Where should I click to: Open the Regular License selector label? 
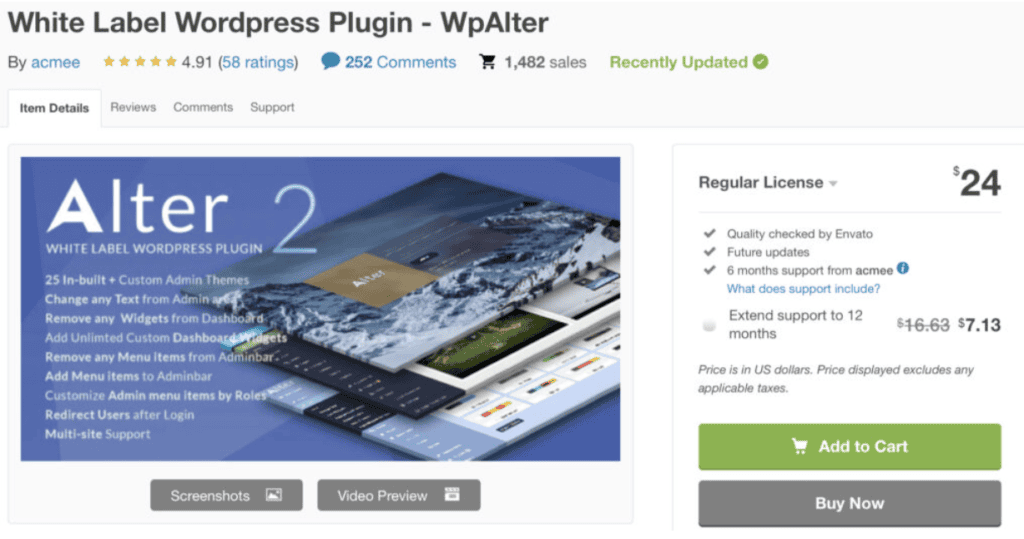(x=761, y=182)
